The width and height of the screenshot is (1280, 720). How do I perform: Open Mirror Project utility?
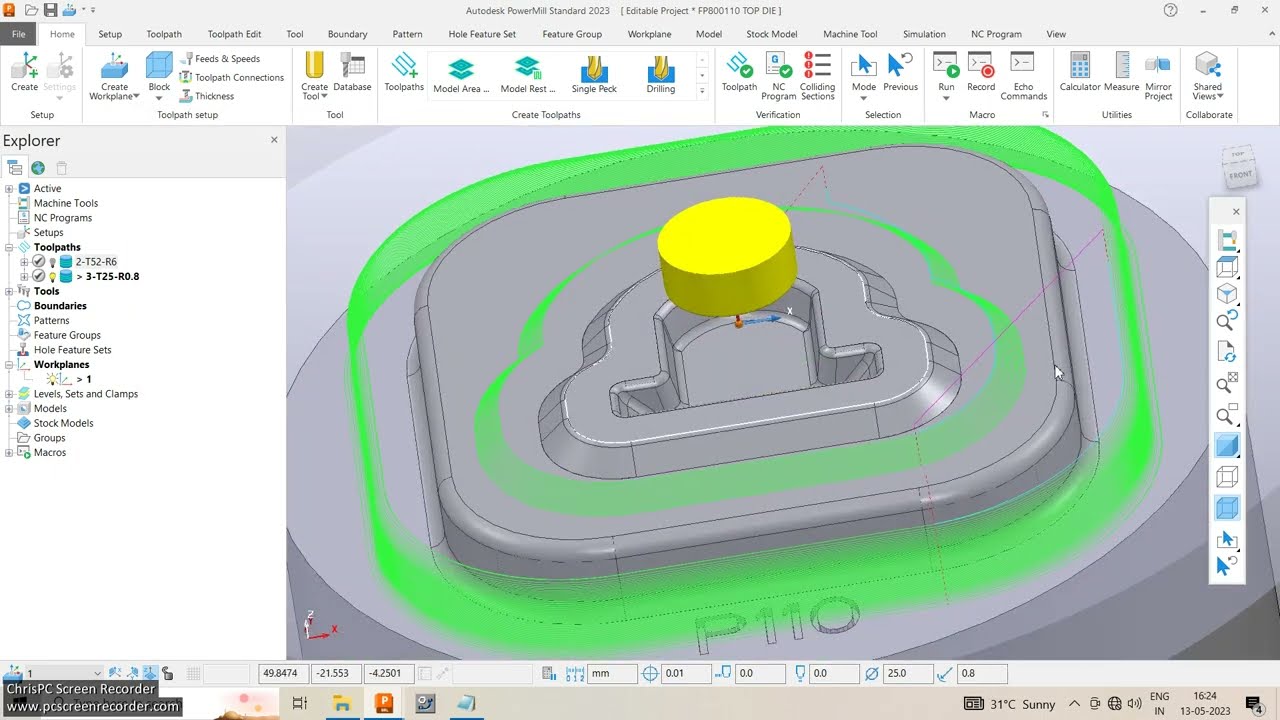(1158, 76)
